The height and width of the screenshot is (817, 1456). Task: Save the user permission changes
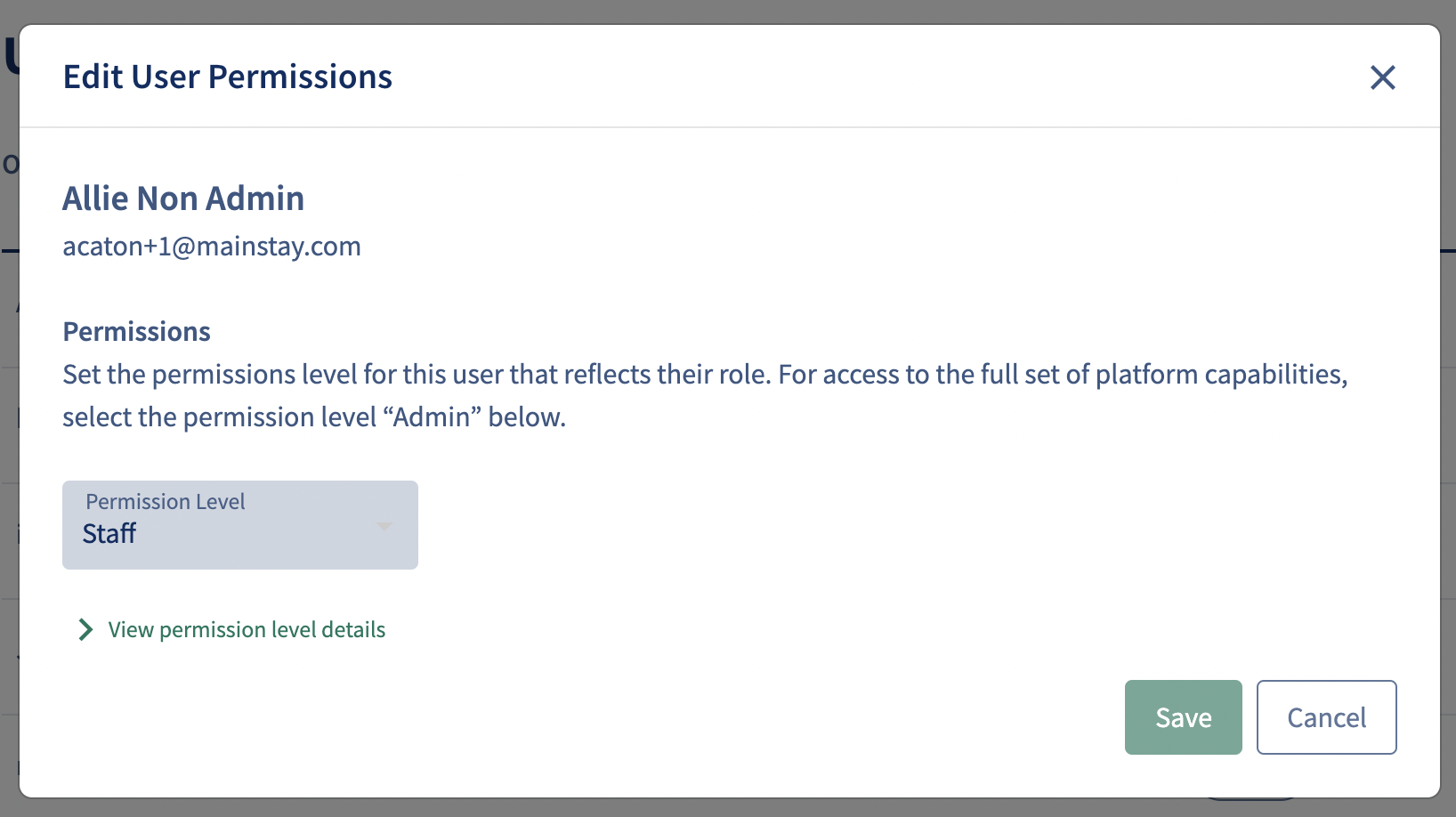(x=1183, y=717)
